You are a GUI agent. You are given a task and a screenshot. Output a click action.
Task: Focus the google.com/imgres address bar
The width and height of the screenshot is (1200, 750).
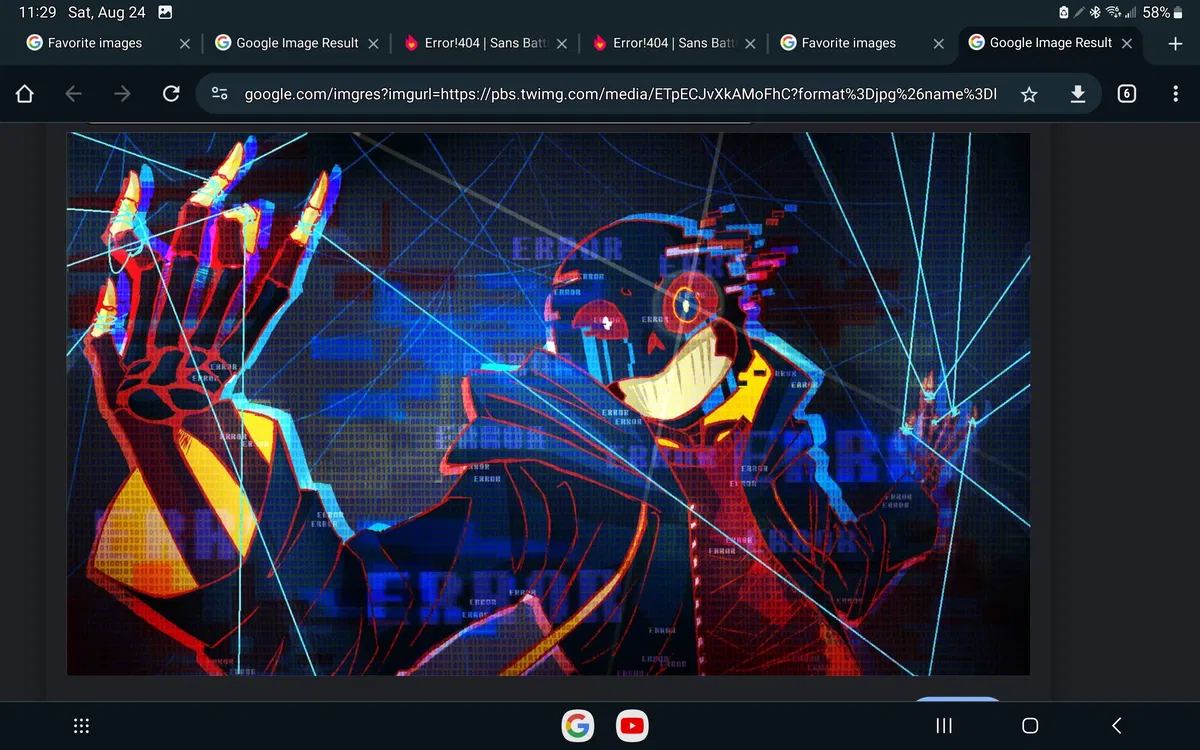click(x=620, y=94)
